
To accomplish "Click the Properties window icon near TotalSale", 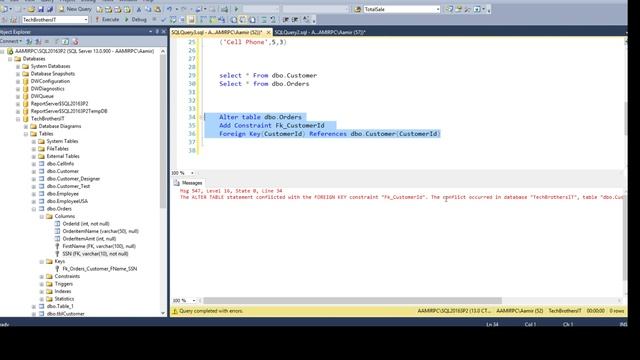I will [458, 9].
